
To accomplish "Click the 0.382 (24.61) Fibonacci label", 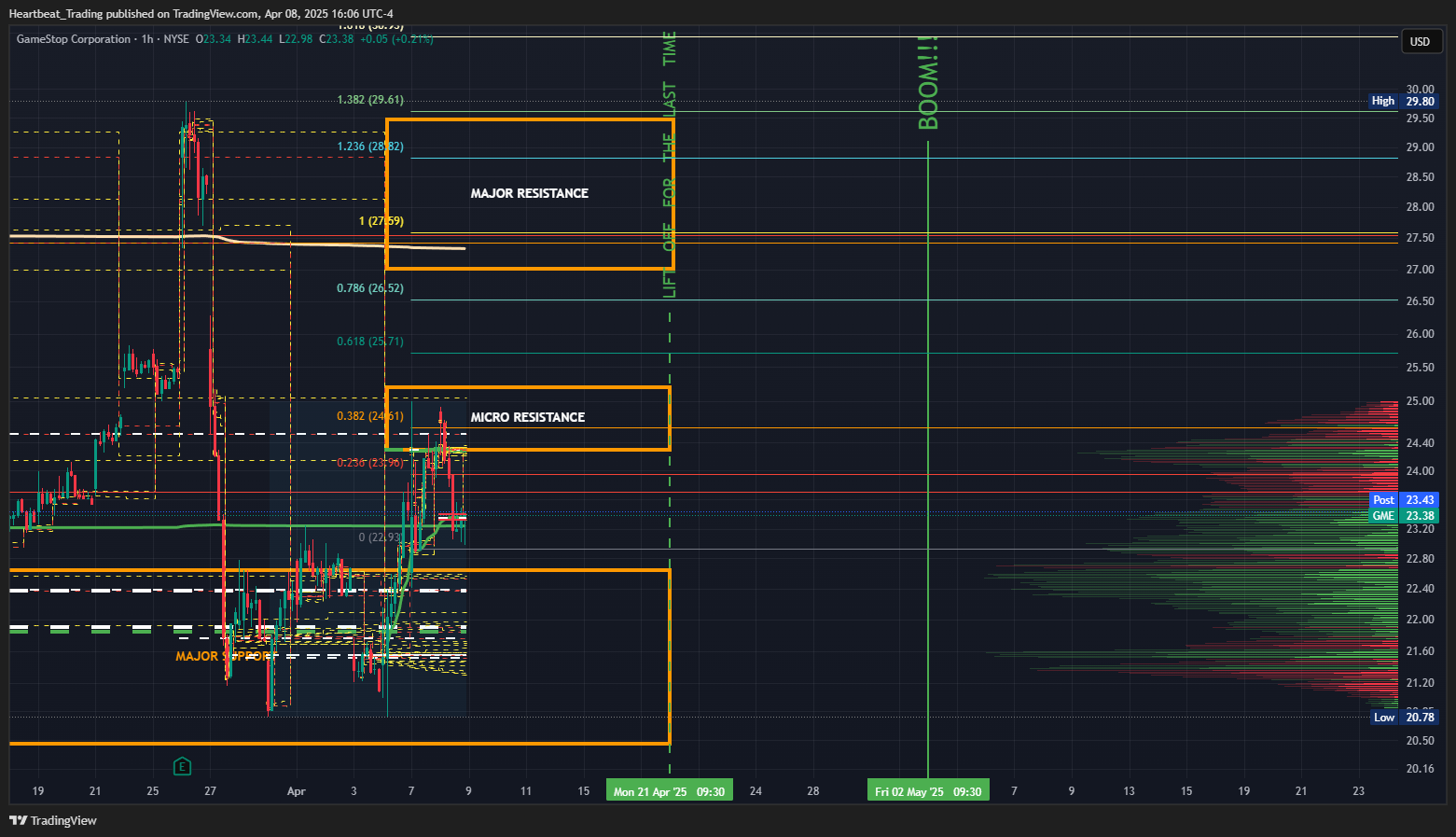I will tap(370, 416).
